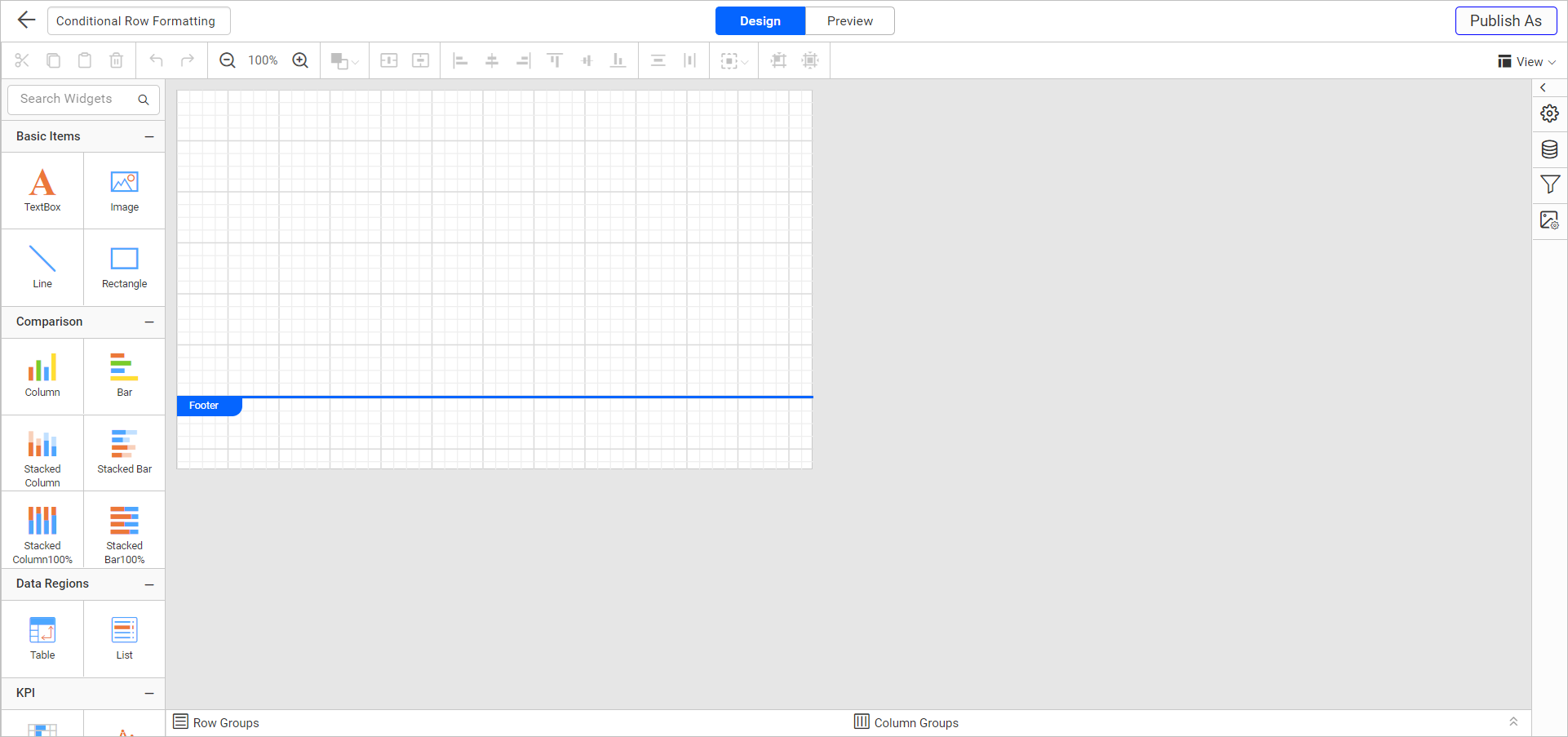Viewport: 1568px width, 737px height.
Task: Click the Column Groups label
Action: tap(916, 723)
